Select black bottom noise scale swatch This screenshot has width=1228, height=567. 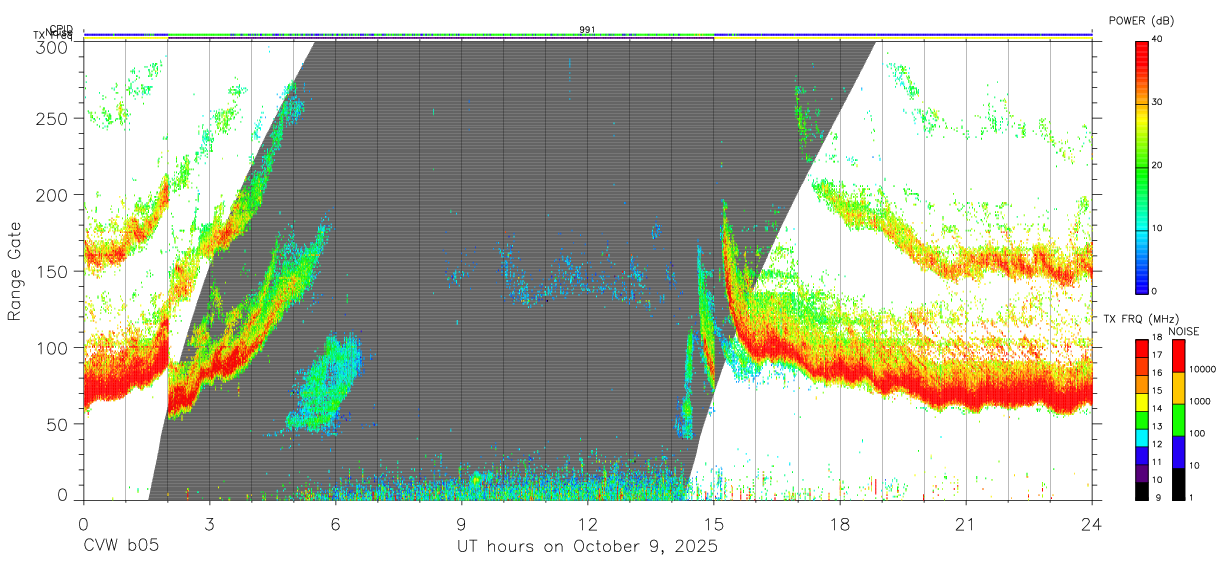point(1180,483)
